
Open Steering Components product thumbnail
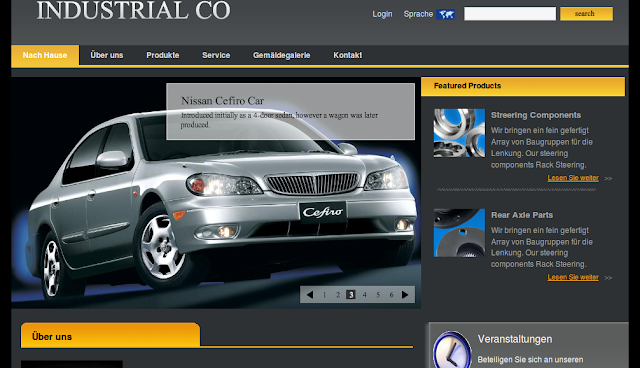[459, 133]
